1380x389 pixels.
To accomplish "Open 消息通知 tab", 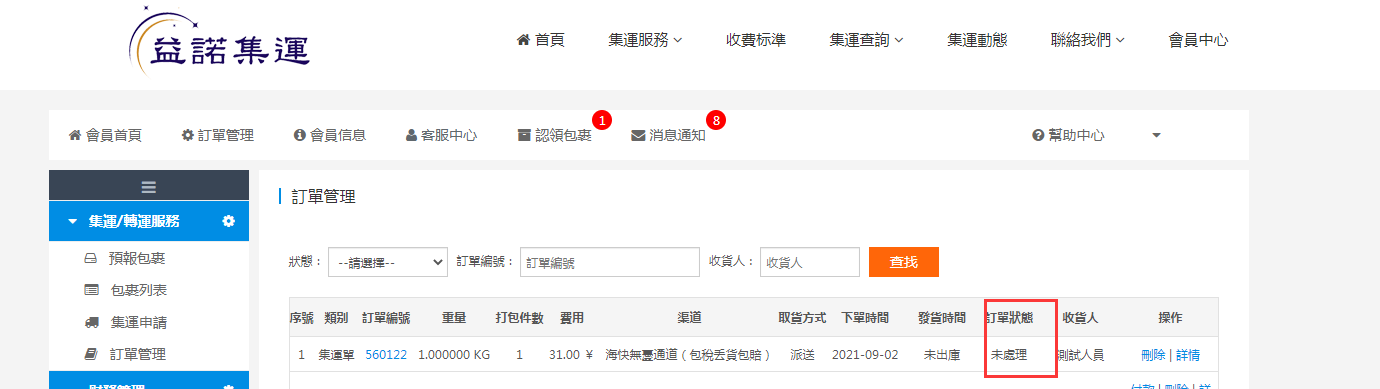I will (x=668, y=135).
